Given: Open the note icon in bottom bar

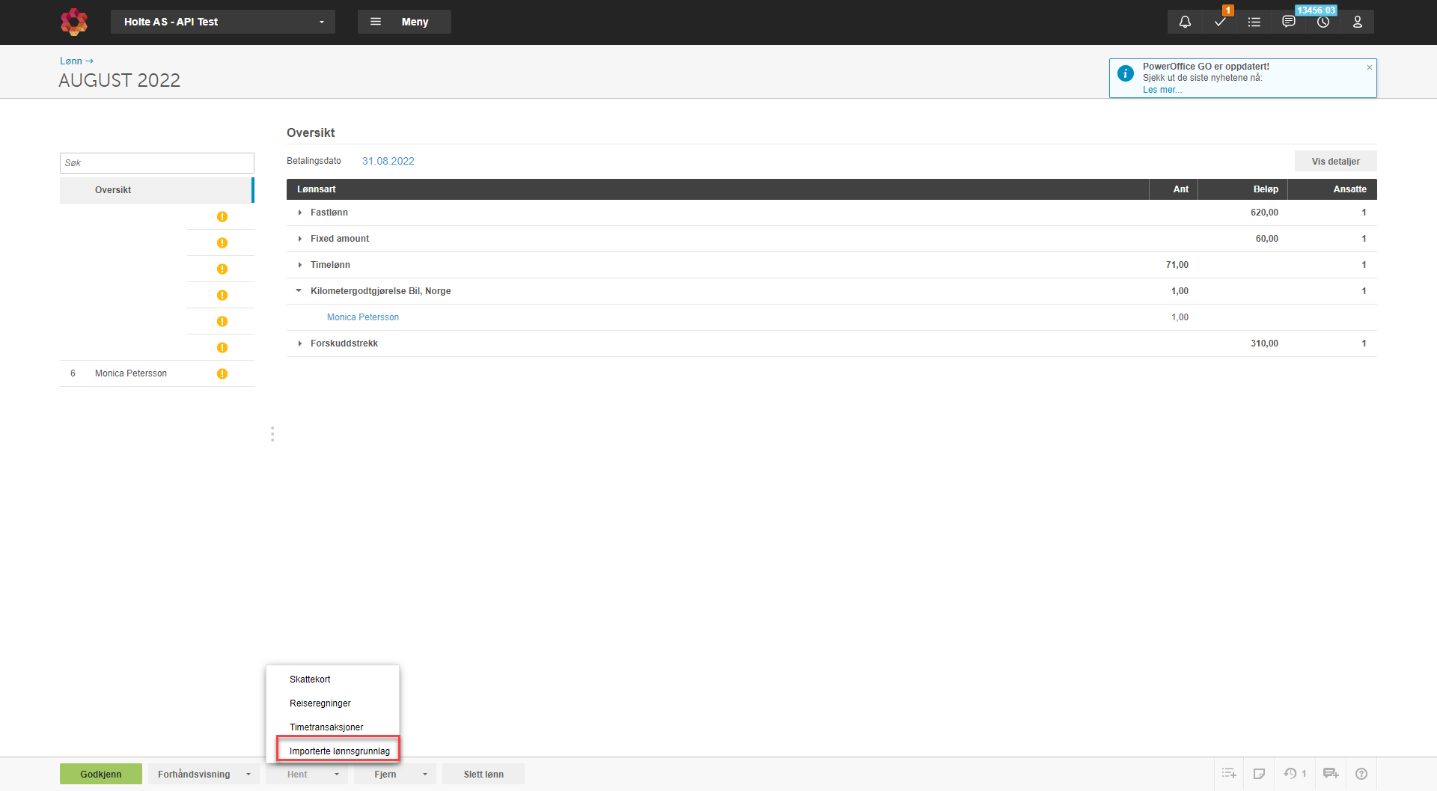Looking at the screenshot, I should click(1259, 773).
